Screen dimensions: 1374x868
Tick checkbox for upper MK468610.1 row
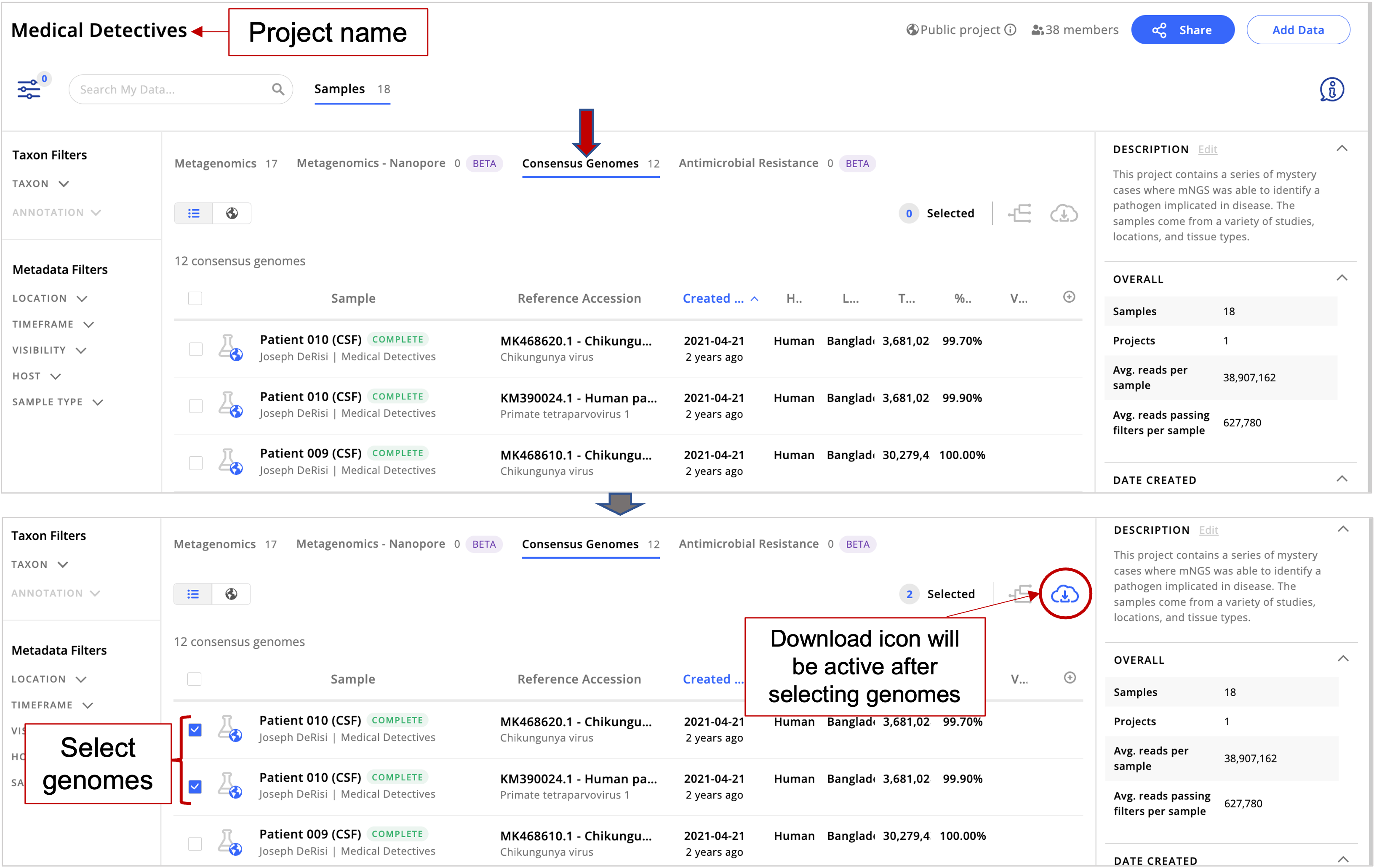pos(196,463)
